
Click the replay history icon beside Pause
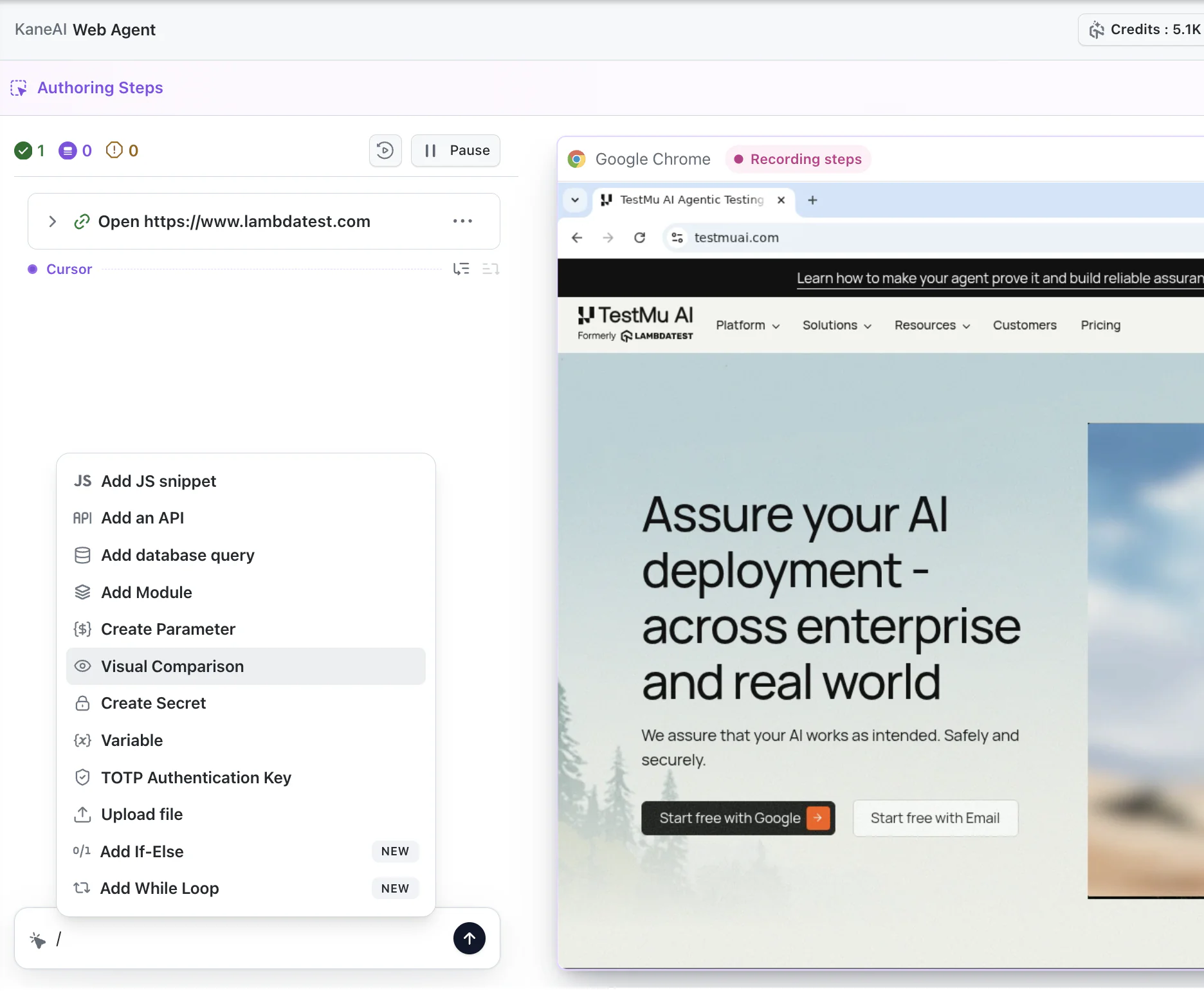point(385,150)
